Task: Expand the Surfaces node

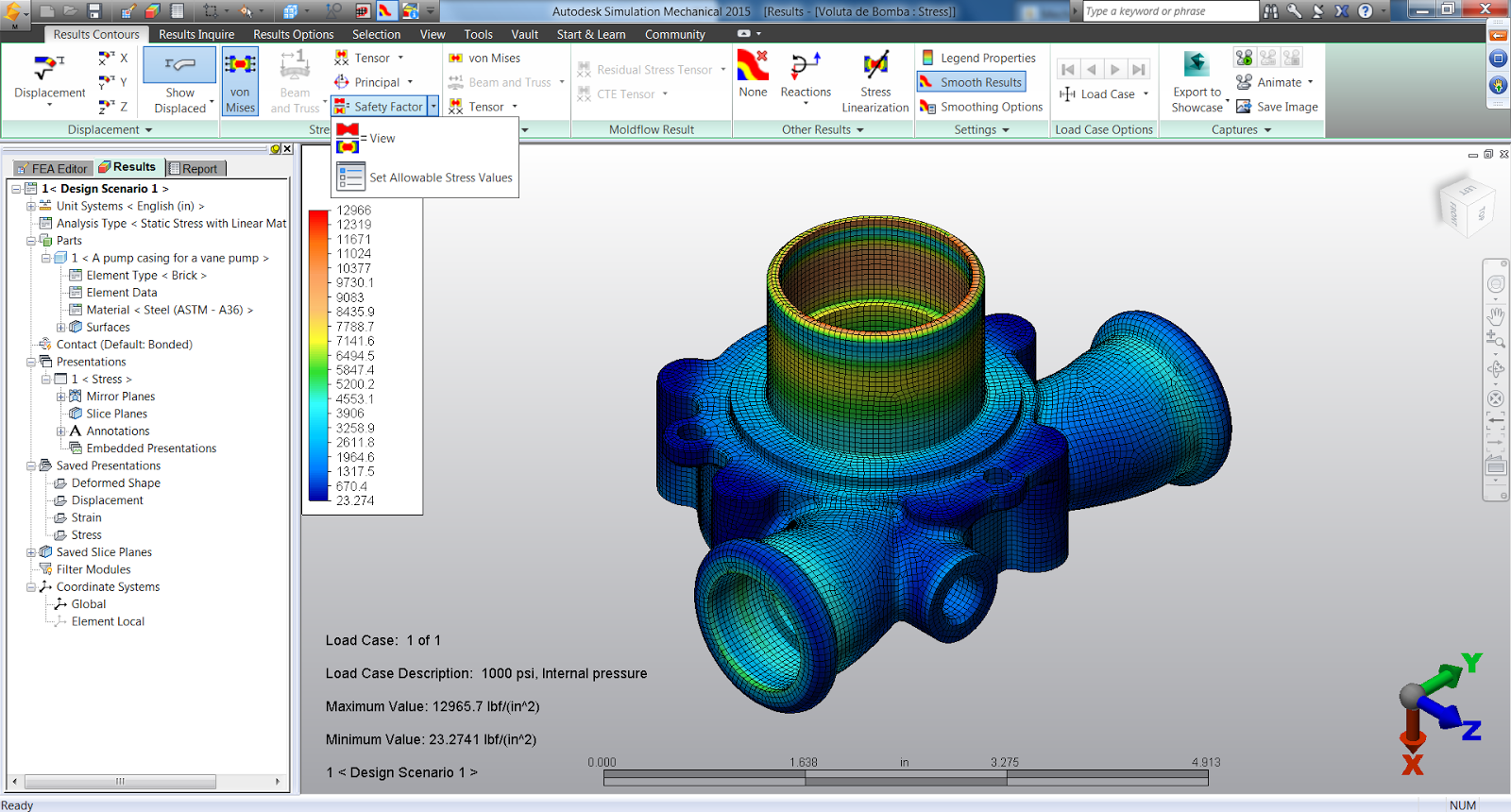Action: pyautogui.click(x=61, y=328)
